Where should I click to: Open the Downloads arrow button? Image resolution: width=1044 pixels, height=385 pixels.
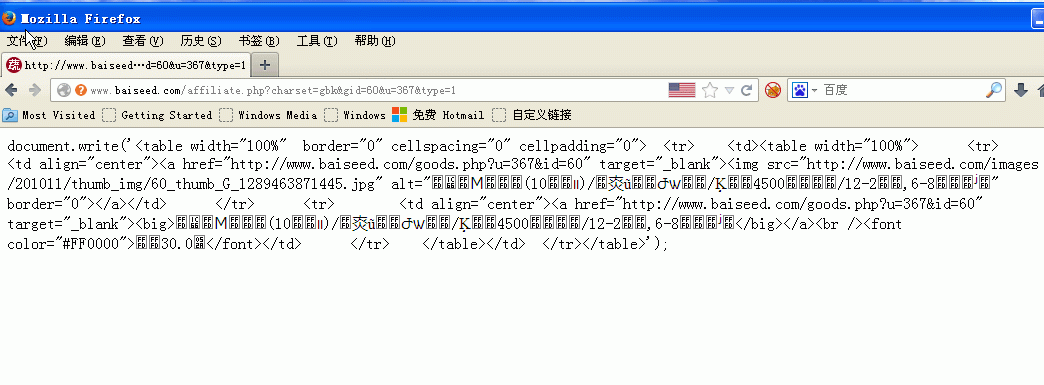(x=1021, y=91)
